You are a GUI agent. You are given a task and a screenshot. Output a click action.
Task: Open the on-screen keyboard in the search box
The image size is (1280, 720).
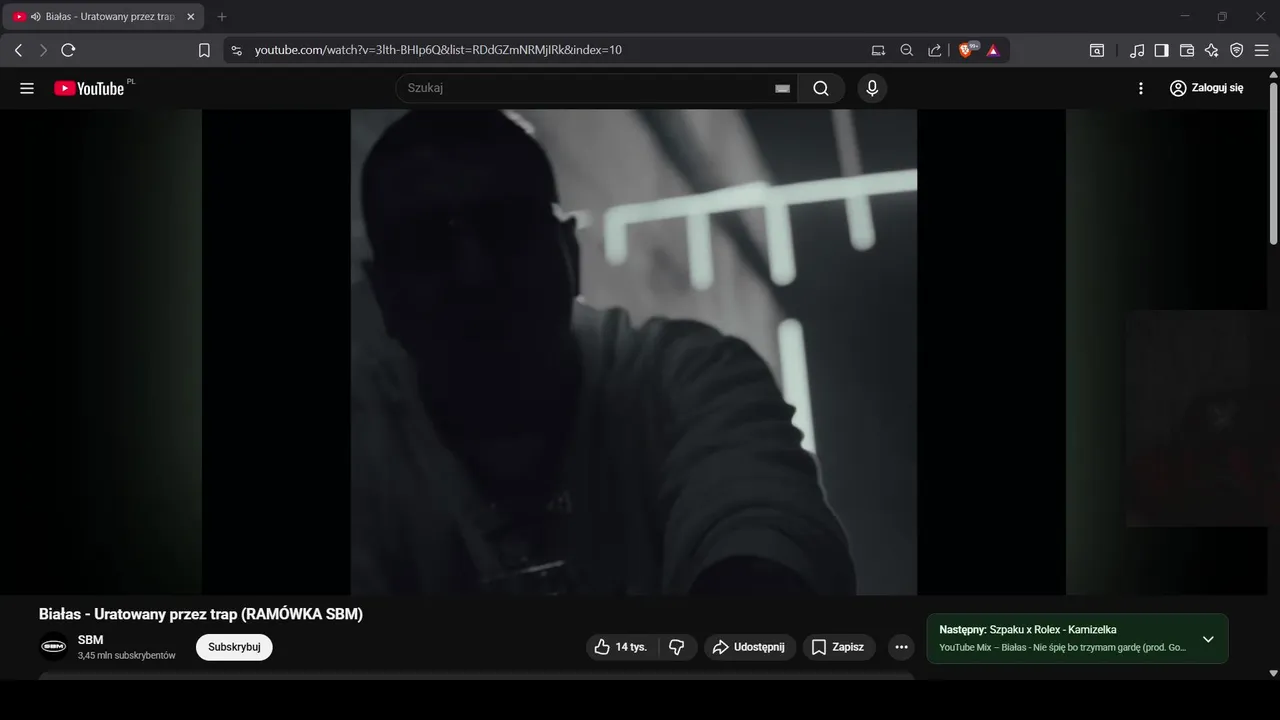[x=782, y=88]
